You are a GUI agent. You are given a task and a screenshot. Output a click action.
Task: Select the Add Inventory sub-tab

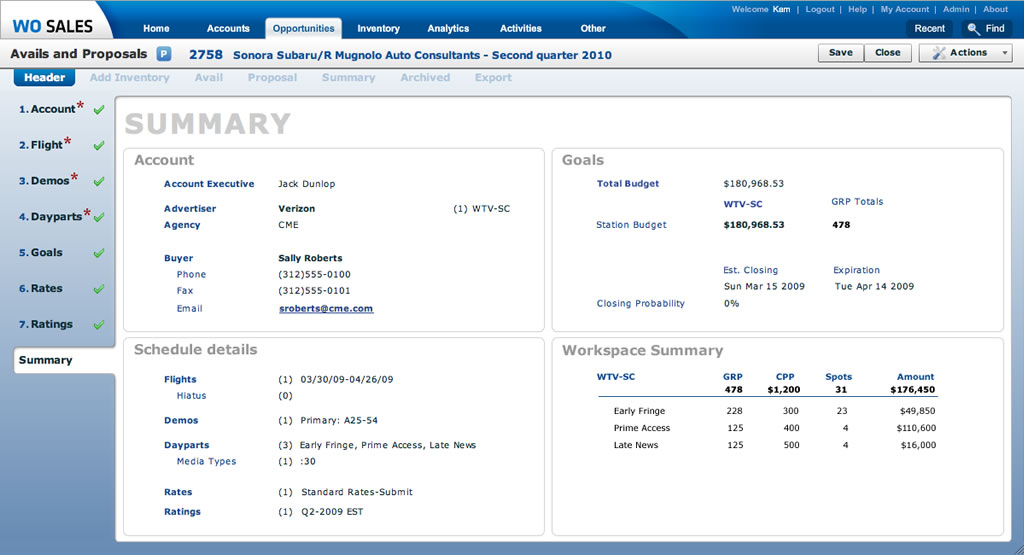click(x=129, y=77)
